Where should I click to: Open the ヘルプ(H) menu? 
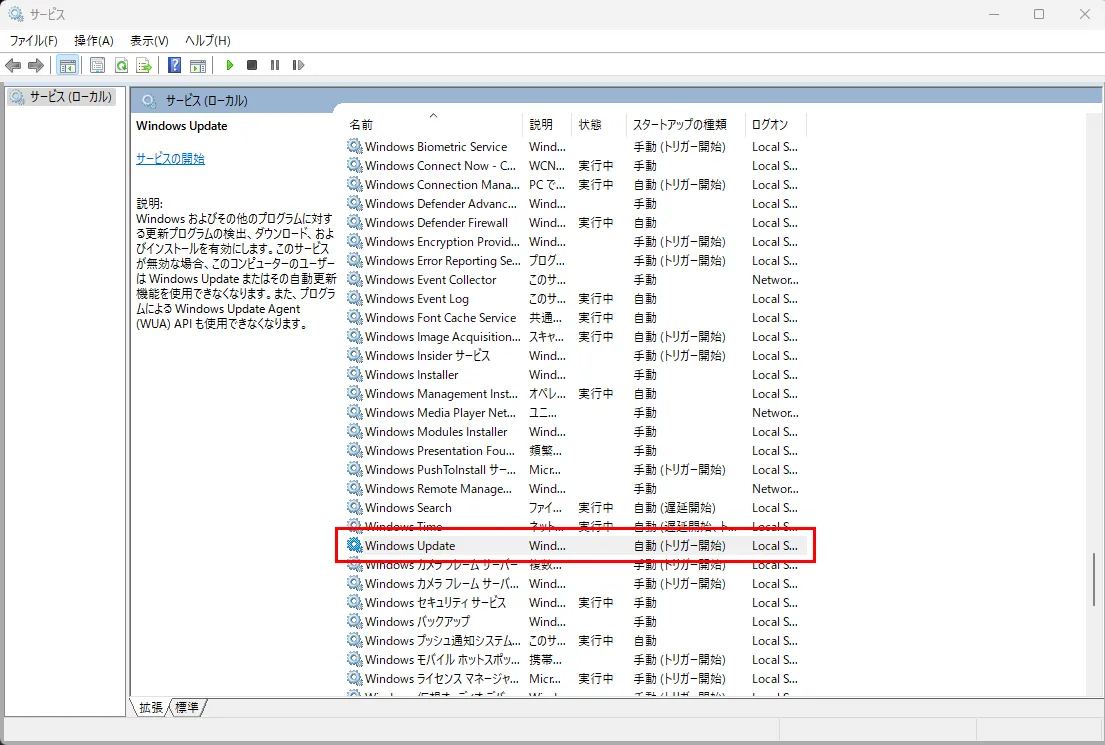207,40
